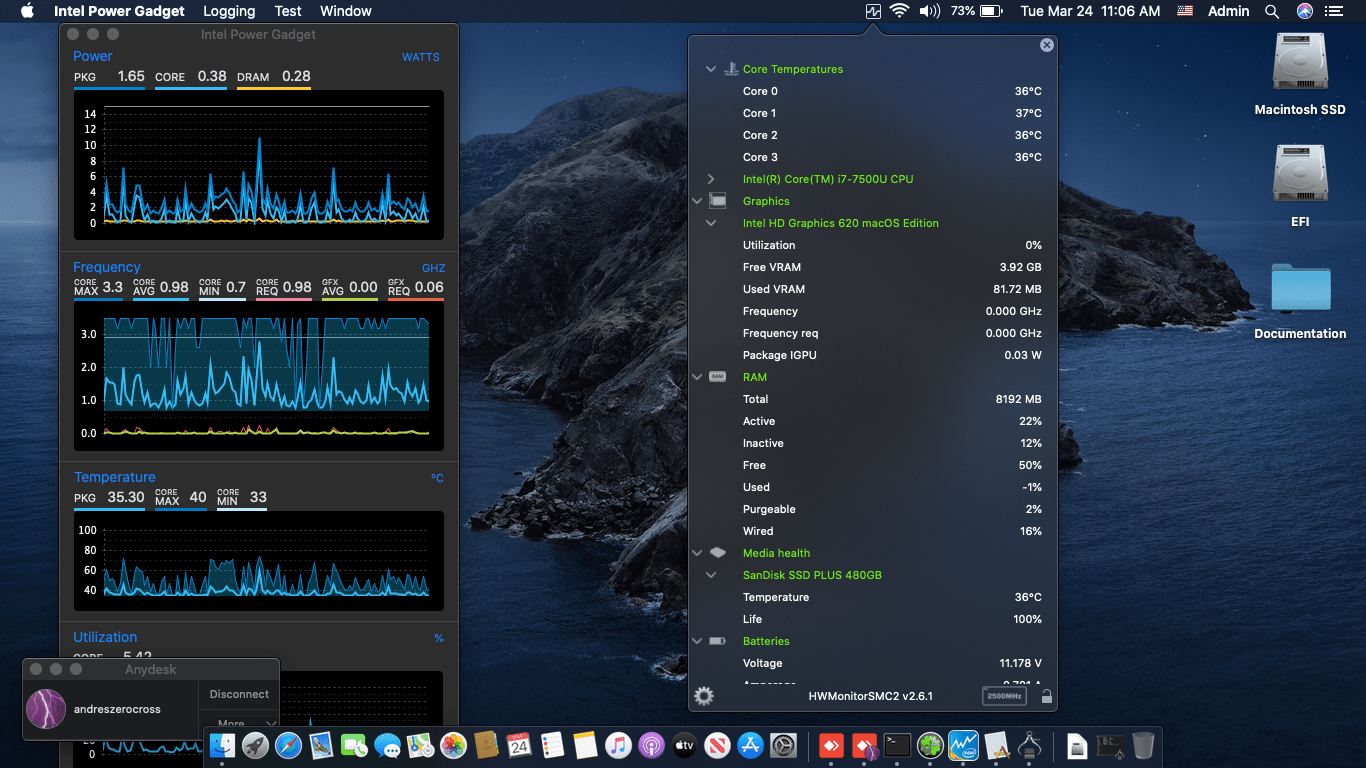Click the Wi-Fi icon in the menu bar
The height and width of the screenshot is (768, 1366).
pos(899,11)
